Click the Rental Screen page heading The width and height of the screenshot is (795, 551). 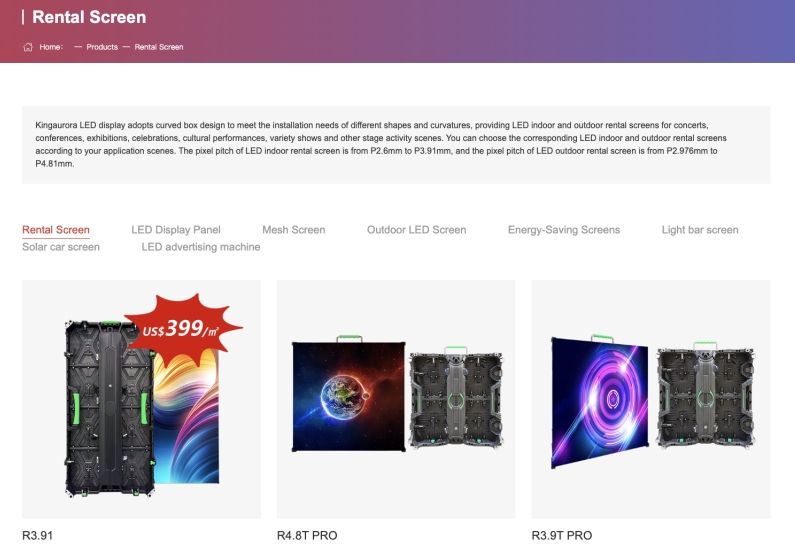click(89, 17)
